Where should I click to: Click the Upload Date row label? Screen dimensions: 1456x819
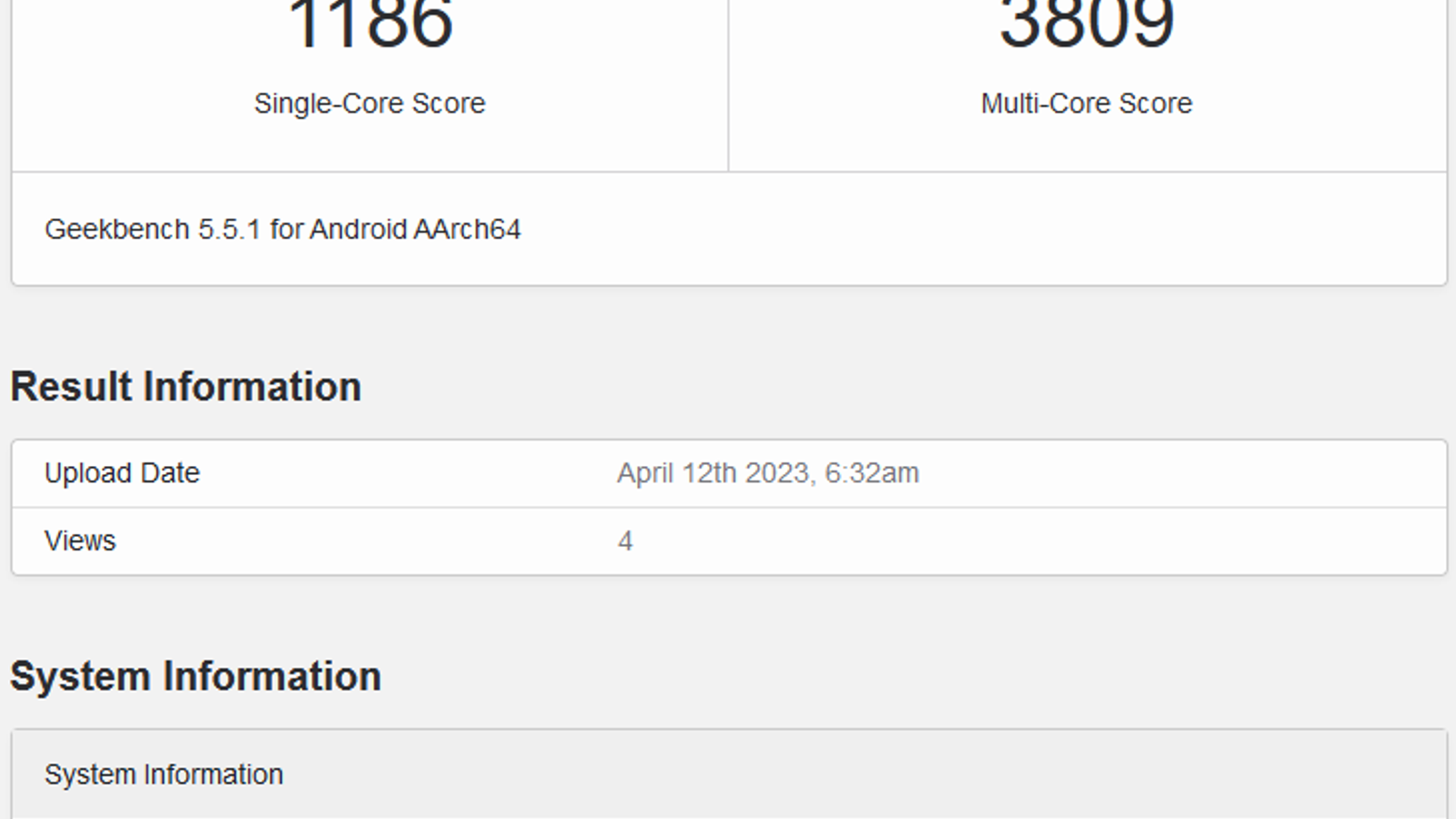coord(122,473)
